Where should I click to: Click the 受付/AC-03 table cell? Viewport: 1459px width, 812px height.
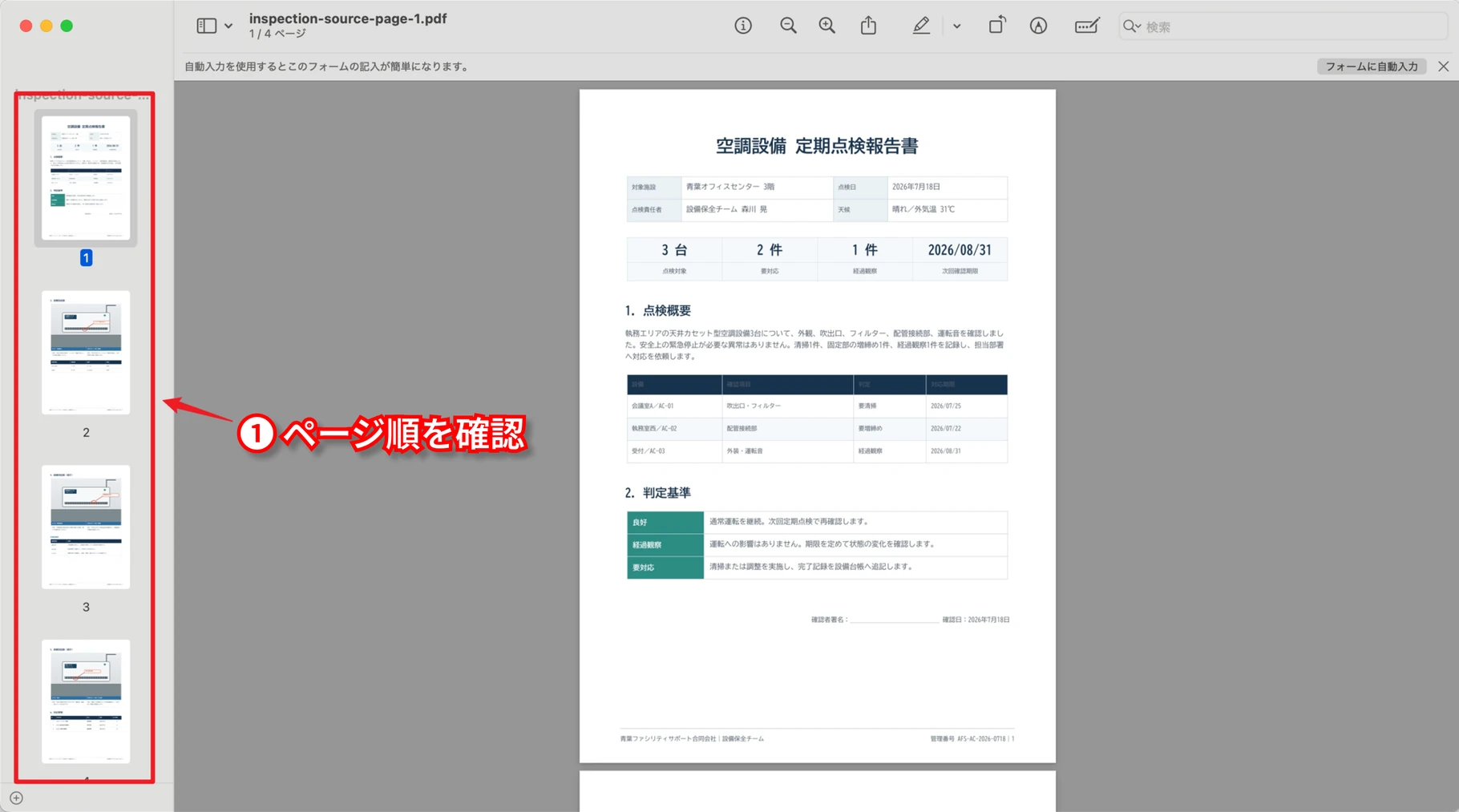click(x=673, y=450)
